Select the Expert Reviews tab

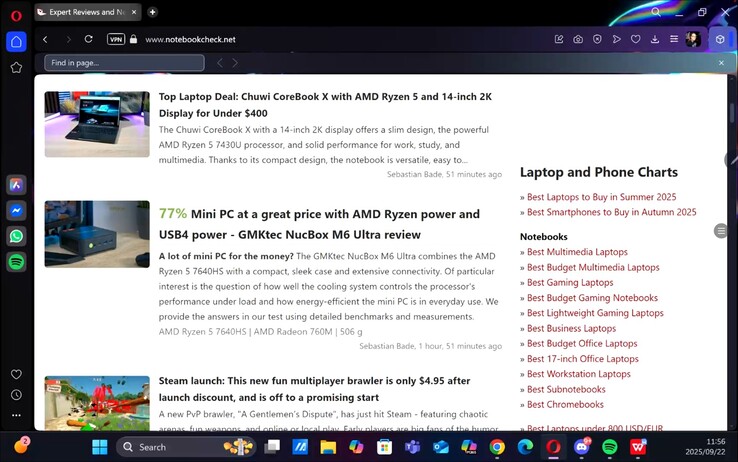click(87, 12)
